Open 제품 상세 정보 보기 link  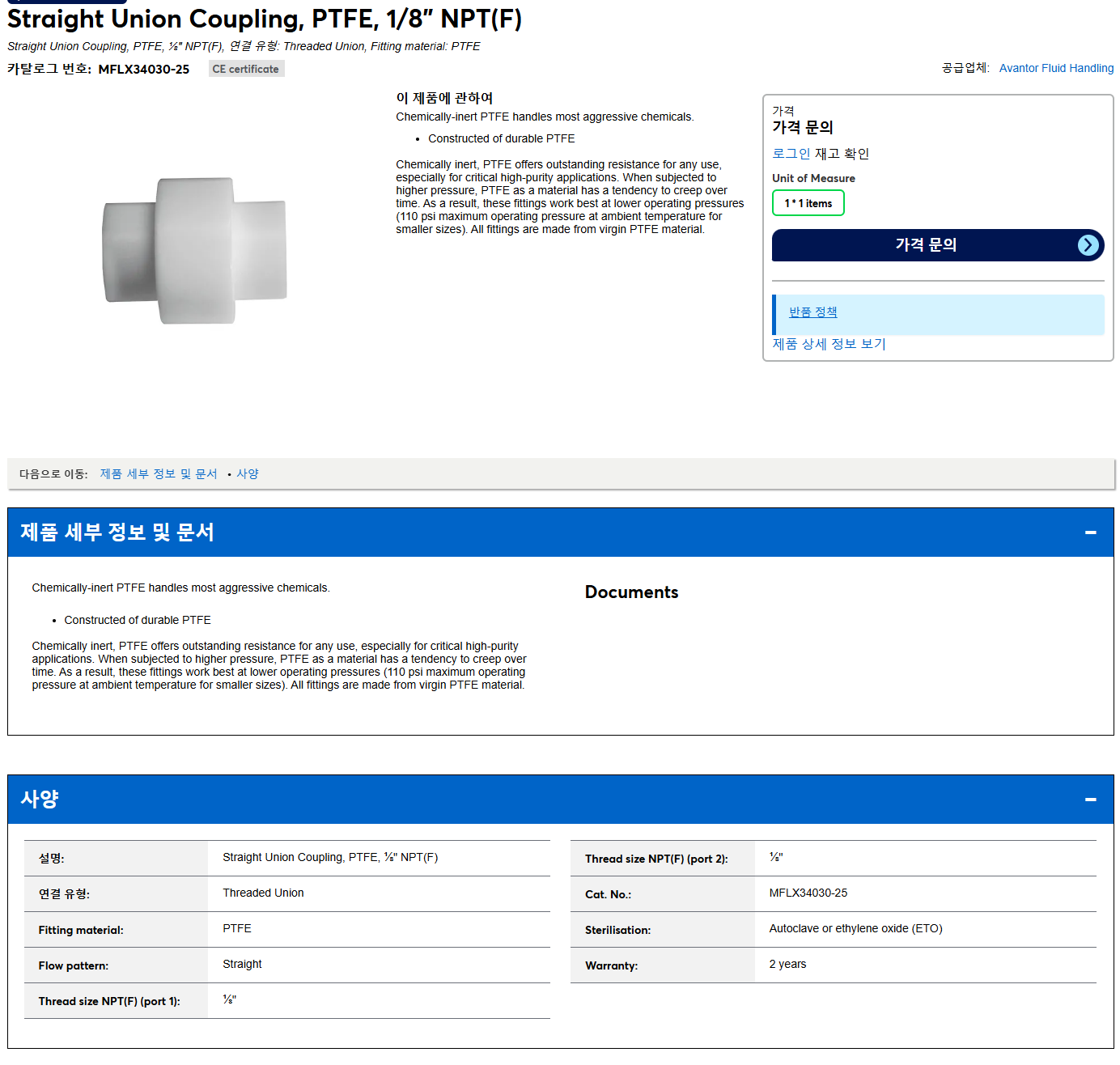(829, 344)
